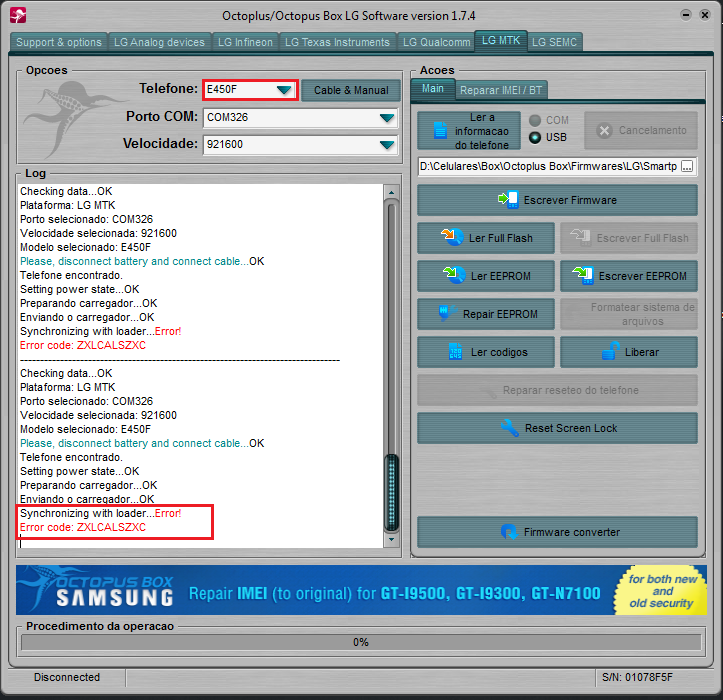
Task: Click the Cancelamento X icon
Action: [604, 131]
